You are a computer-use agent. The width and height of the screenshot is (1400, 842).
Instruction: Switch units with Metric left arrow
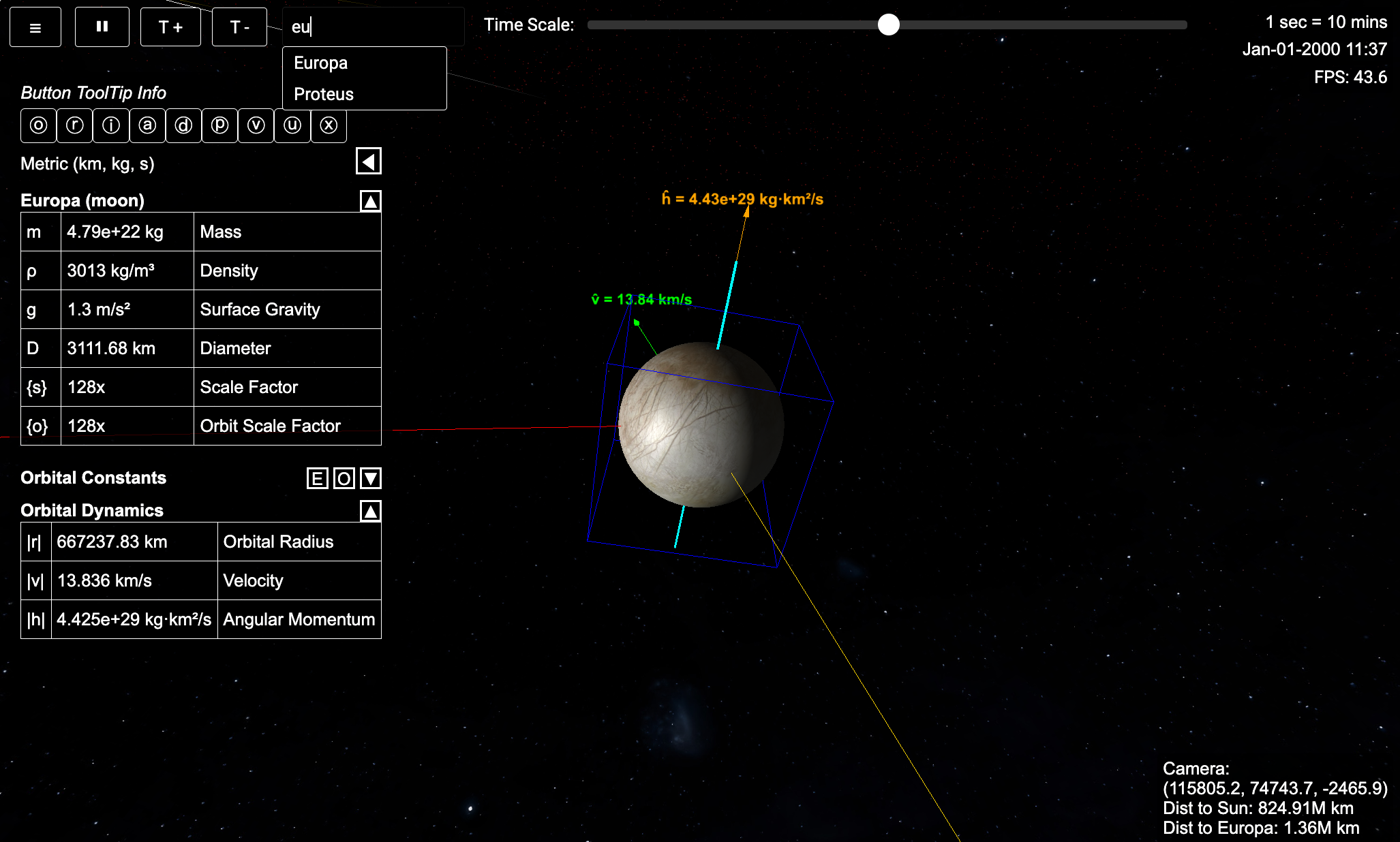(x=369, y=162)
